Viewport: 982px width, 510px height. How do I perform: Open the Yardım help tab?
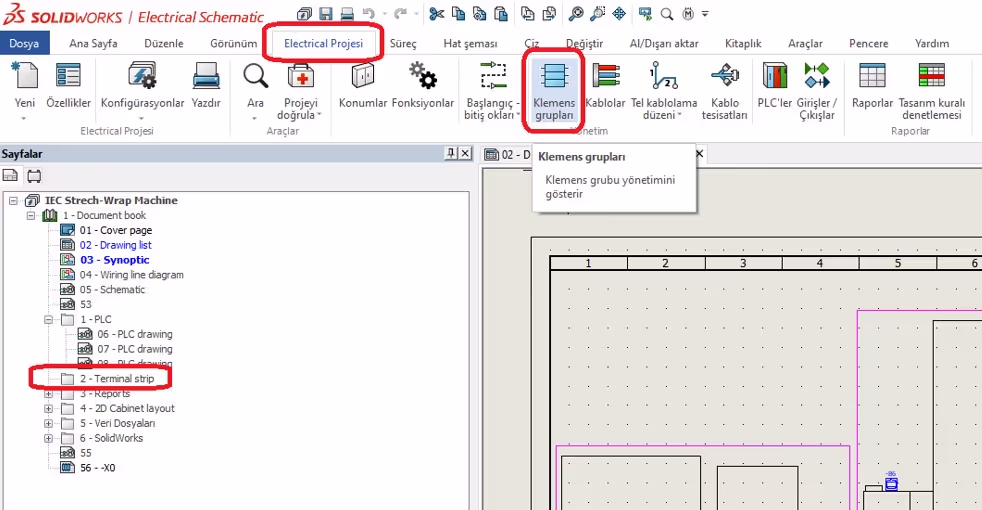click(932, 43)
